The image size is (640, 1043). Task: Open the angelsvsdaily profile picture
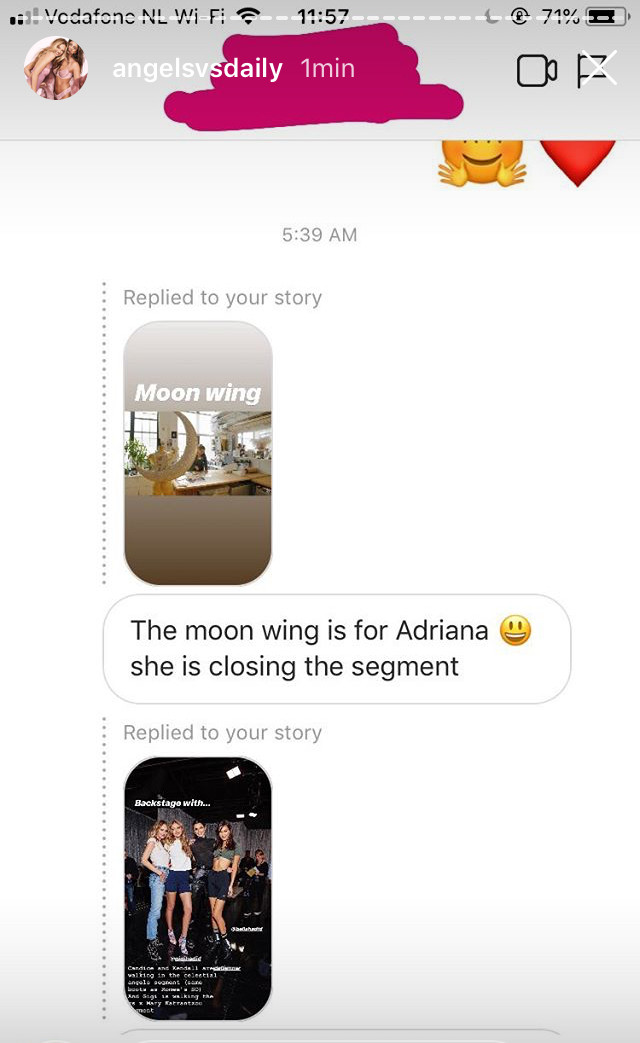coord(56,68)
